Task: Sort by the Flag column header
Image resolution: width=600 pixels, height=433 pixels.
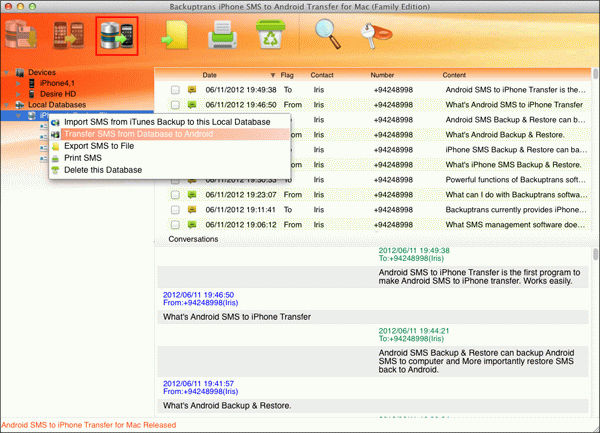Action: 287,75
